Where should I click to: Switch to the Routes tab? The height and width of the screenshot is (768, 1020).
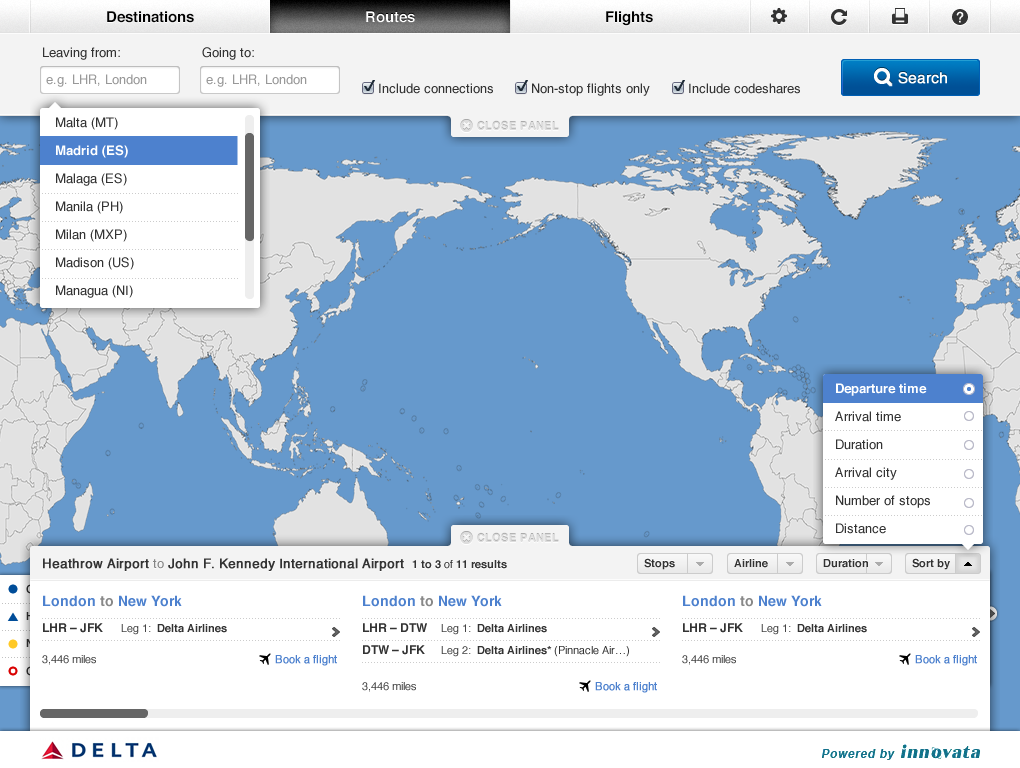tap(390, 17)
